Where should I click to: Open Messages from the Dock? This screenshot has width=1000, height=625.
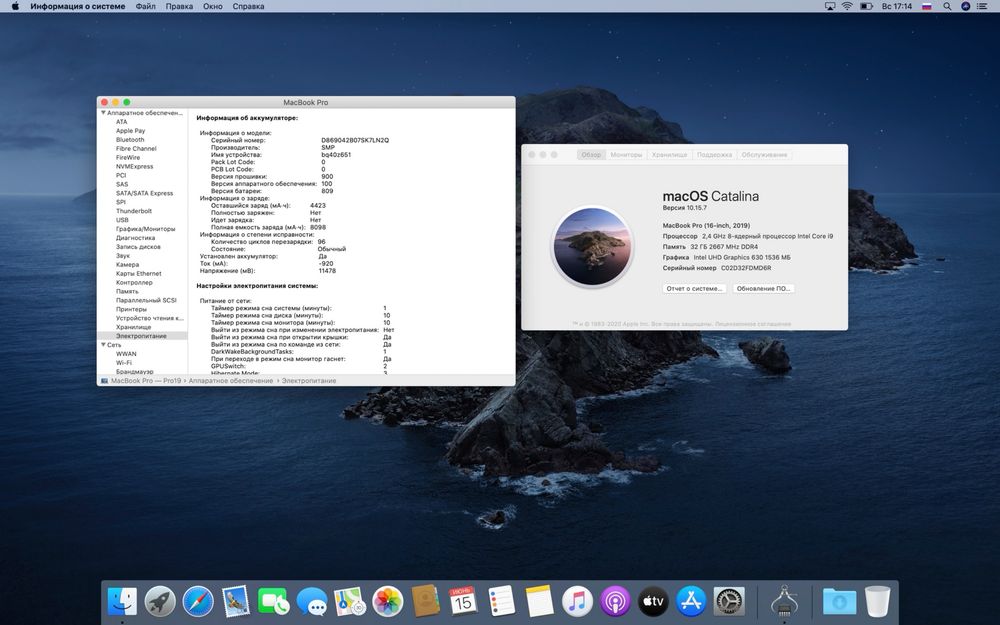311,601
